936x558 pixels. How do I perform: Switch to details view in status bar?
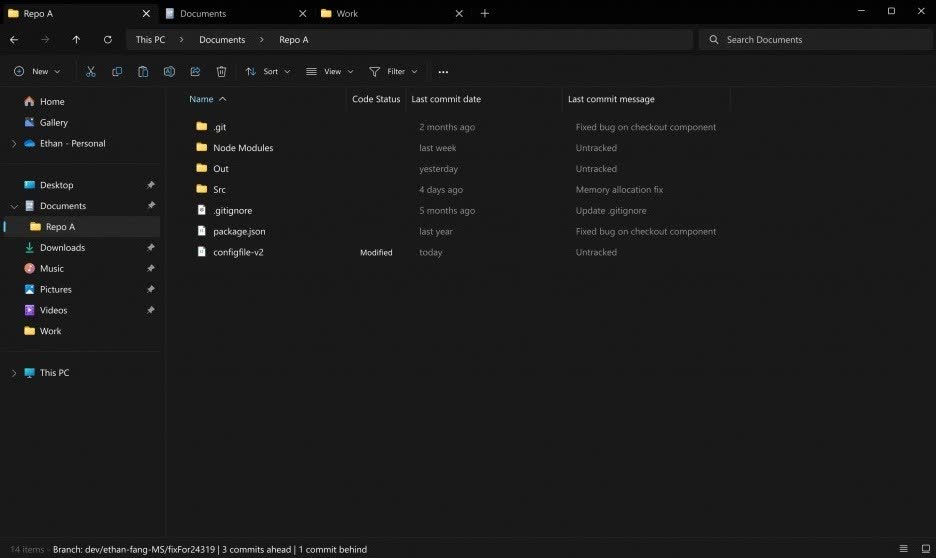[903, 549]
